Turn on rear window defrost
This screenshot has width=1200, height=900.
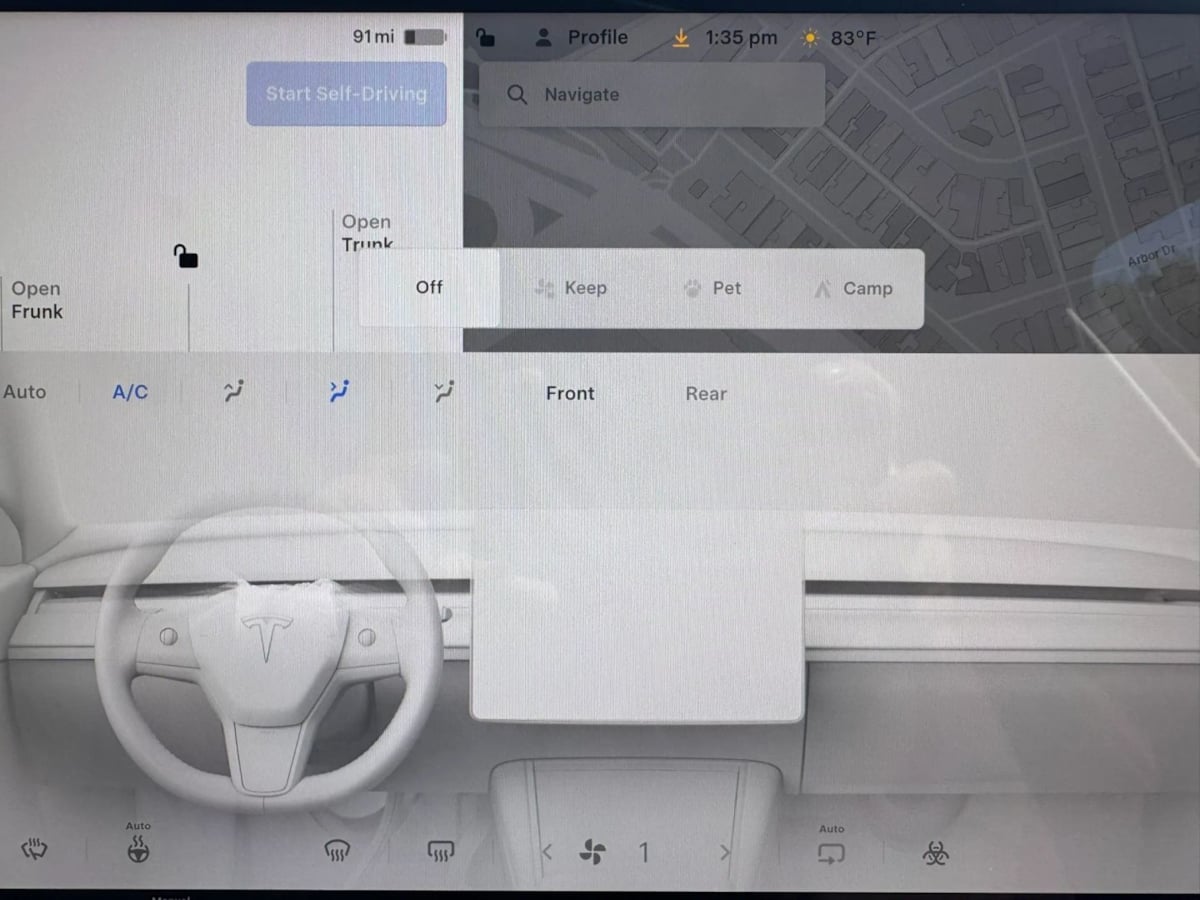pos(441,852)
